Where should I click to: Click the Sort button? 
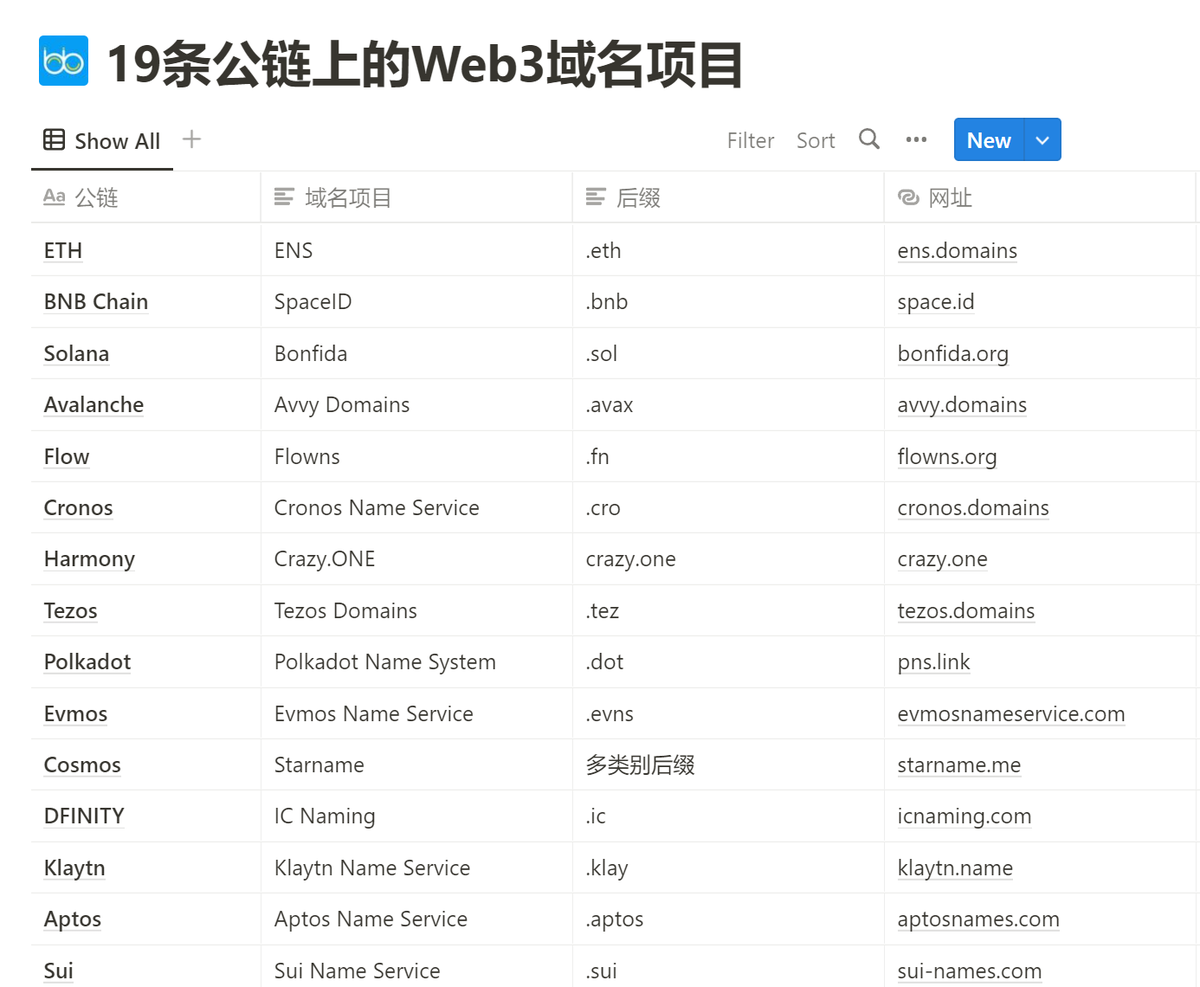point(815,140)
